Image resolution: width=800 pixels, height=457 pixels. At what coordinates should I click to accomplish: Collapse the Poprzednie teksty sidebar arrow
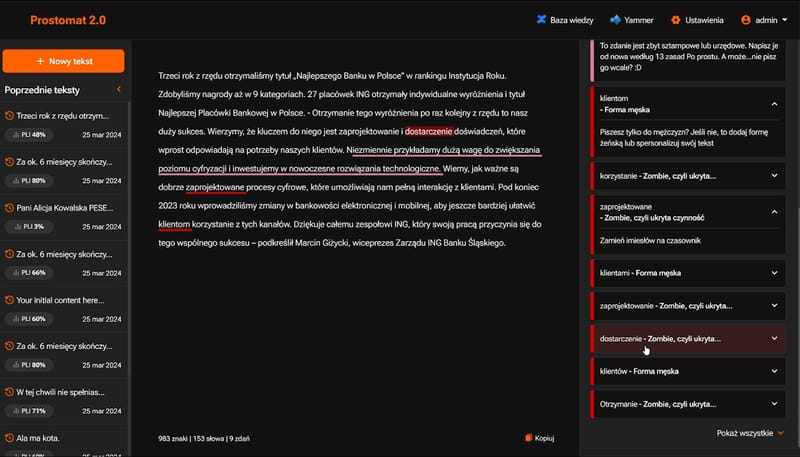pos(118,90)
